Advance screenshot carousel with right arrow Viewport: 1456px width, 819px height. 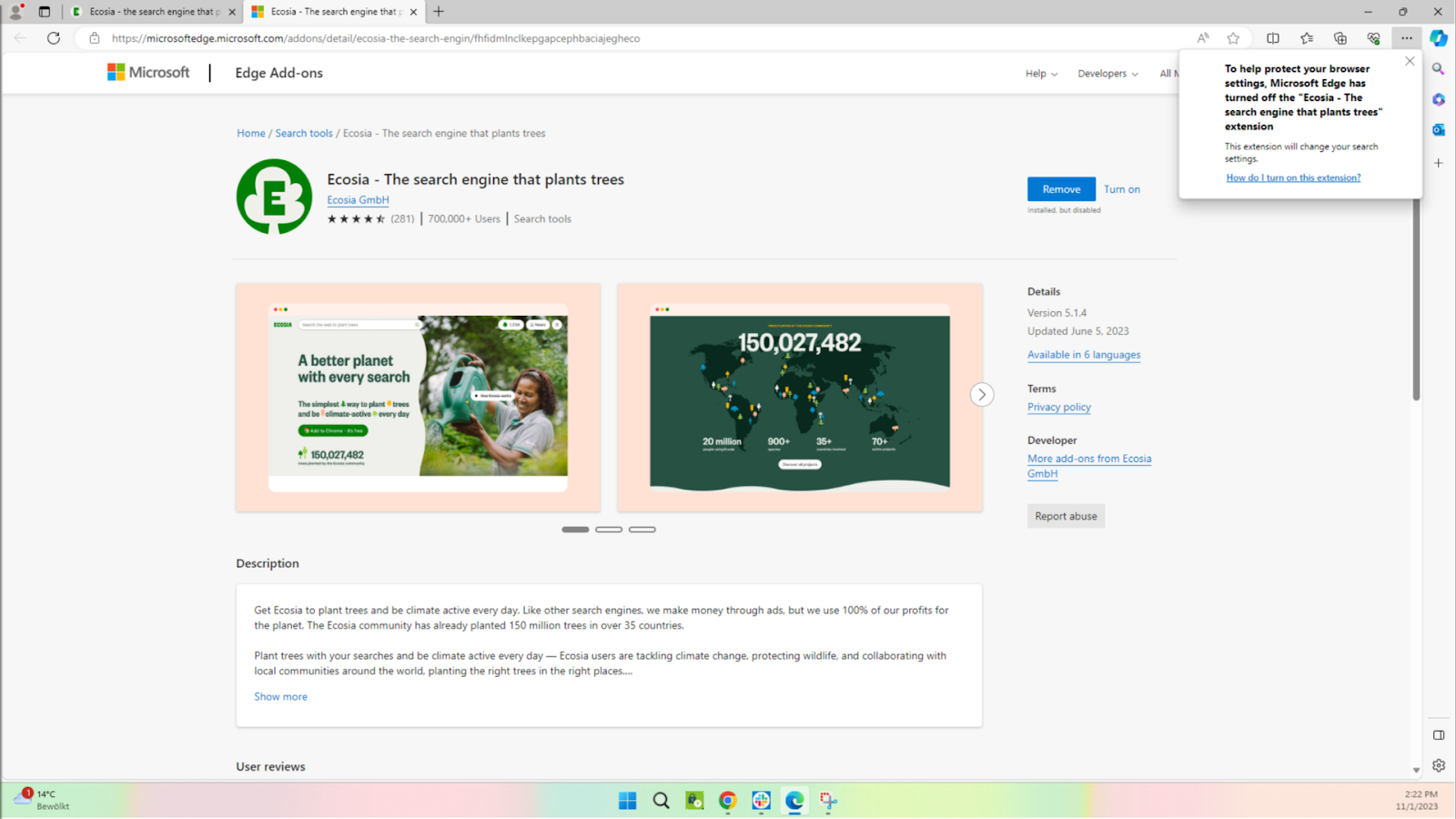982,394
